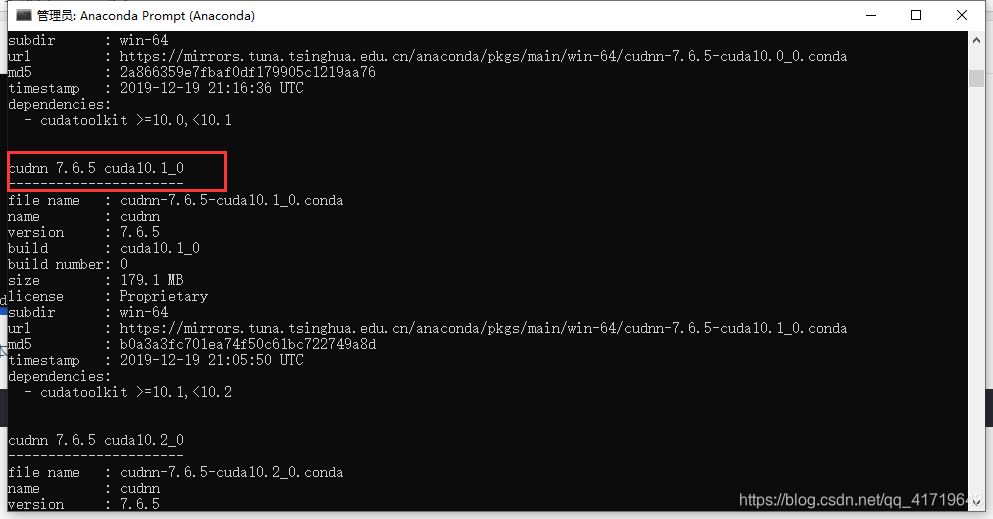This screenshot has width=993, height=519.
Task: Click the cuda10.1_0 tsinghua mirror url line
Action: (427, 328)
